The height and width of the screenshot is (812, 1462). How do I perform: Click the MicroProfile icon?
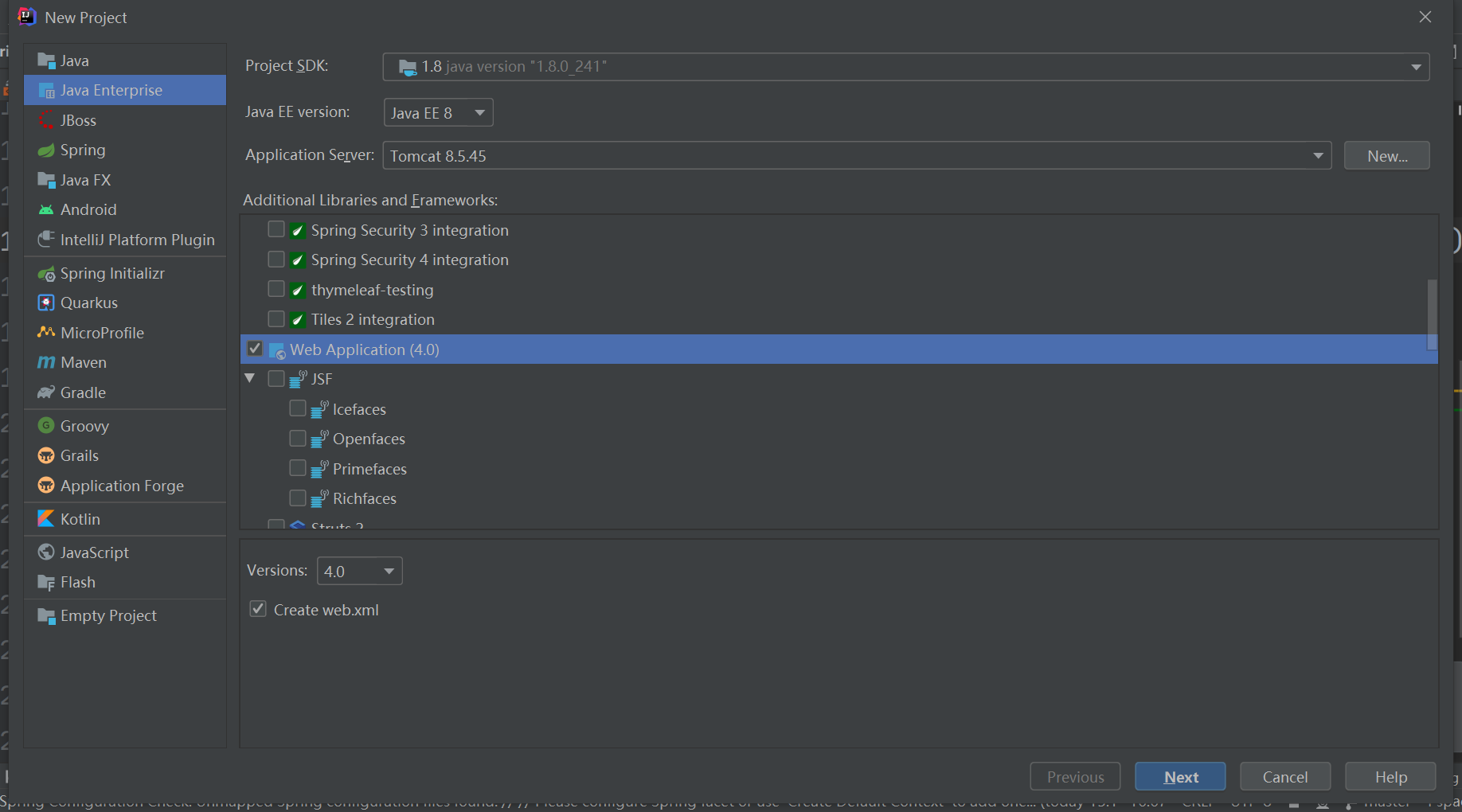(x=46, y=333)
